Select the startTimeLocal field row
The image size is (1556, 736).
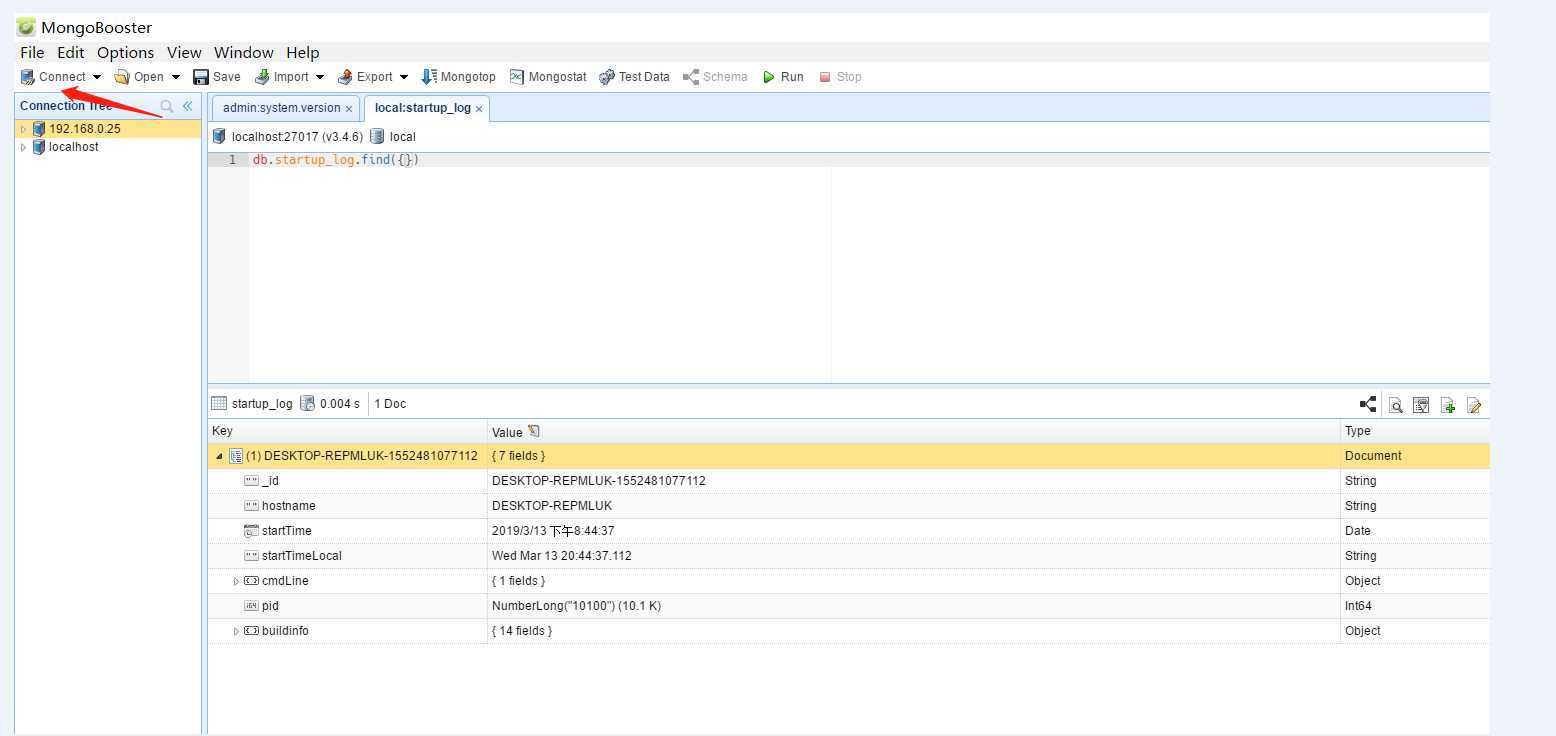tap(849, 556)
